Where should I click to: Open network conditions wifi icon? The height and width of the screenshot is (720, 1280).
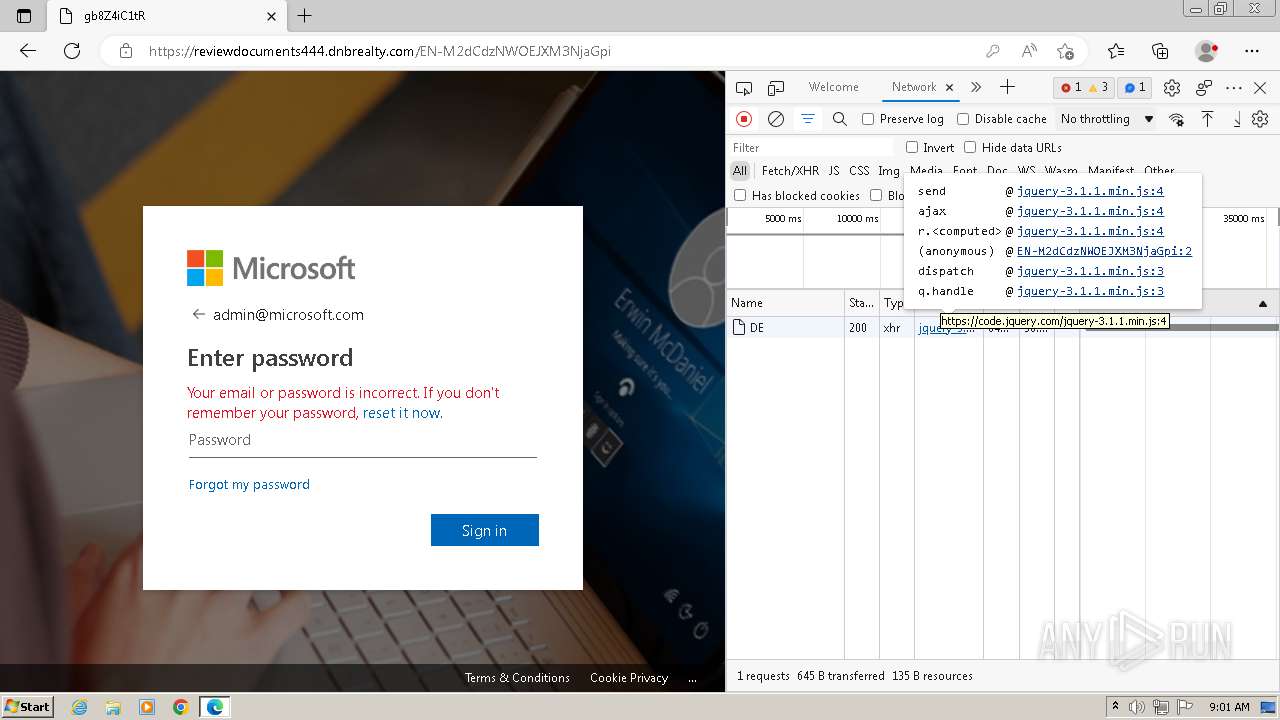pos(1176,119)
